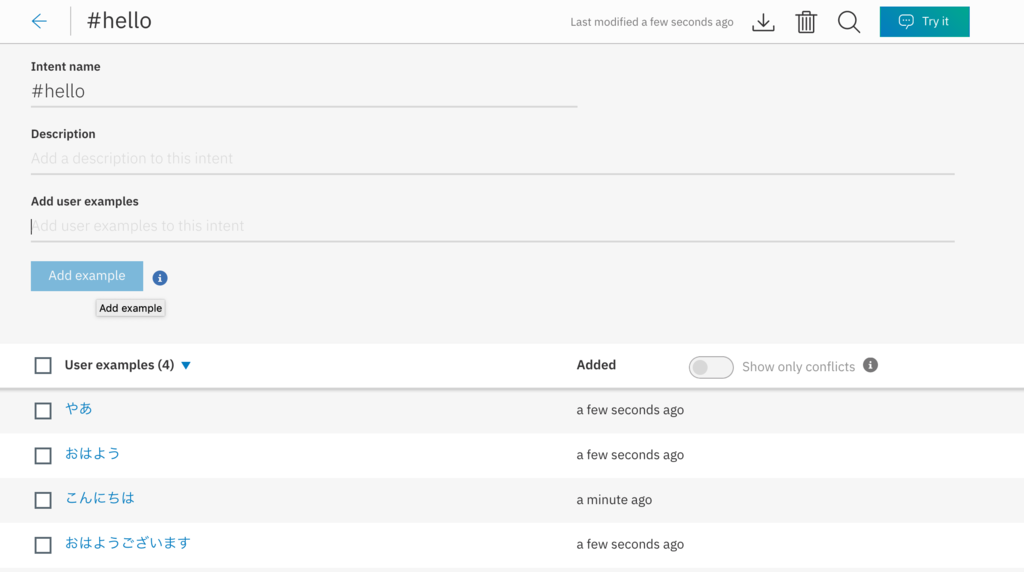Tick the おはようございます example checkbox

click(x=43, y=545)
